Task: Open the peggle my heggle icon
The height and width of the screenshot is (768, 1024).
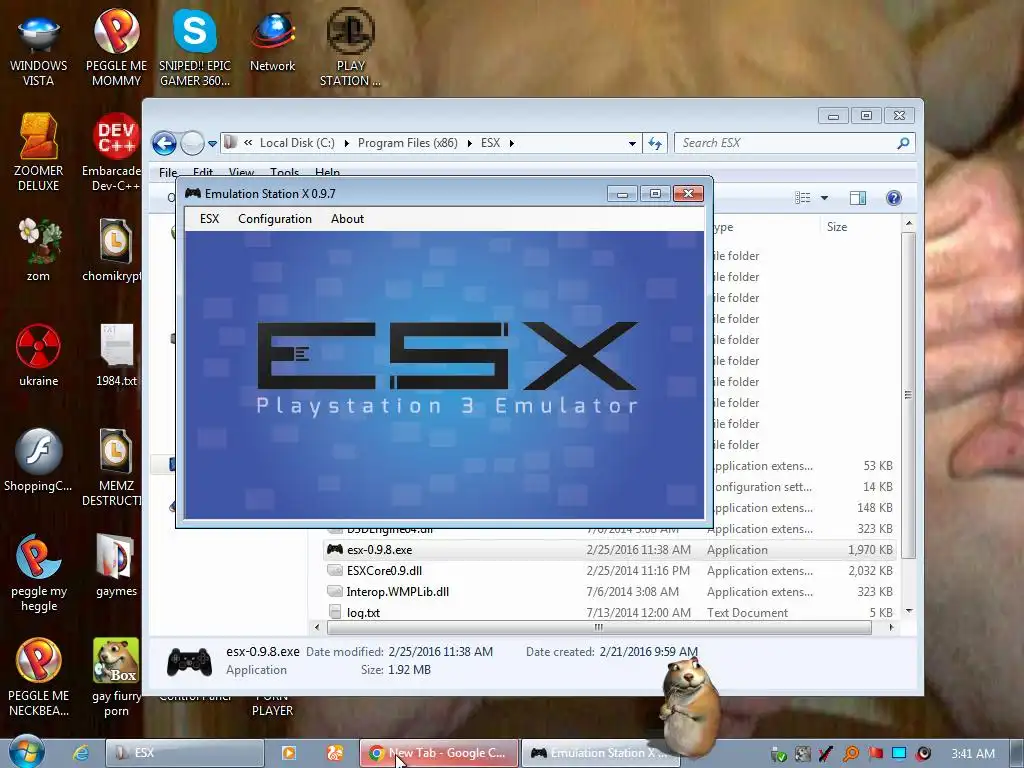Action: coord(39,573)
